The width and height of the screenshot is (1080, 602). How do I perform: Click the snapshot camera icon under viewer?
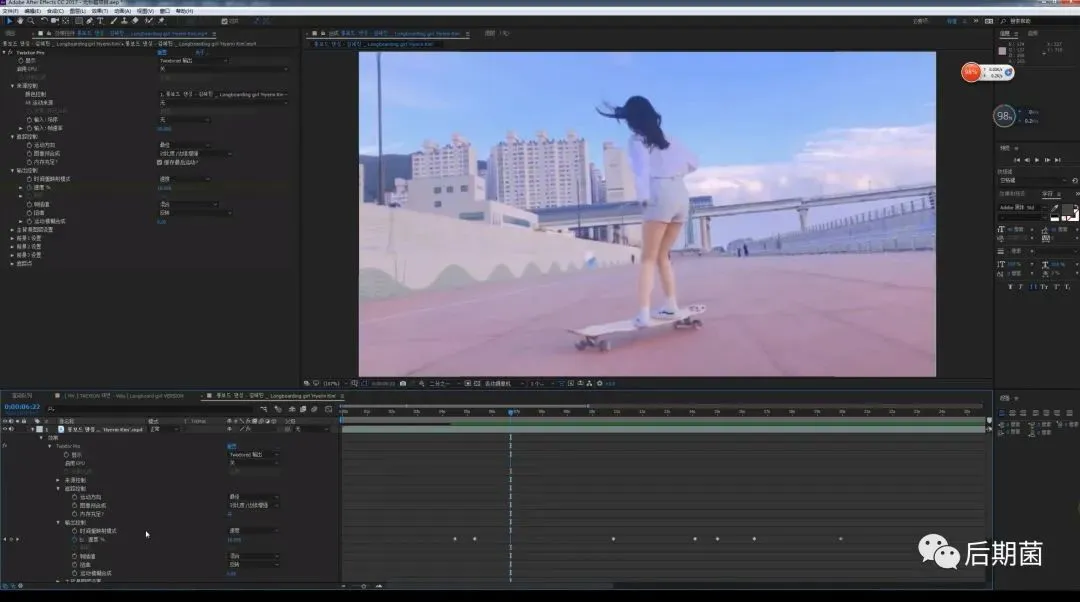click(403, 383)
